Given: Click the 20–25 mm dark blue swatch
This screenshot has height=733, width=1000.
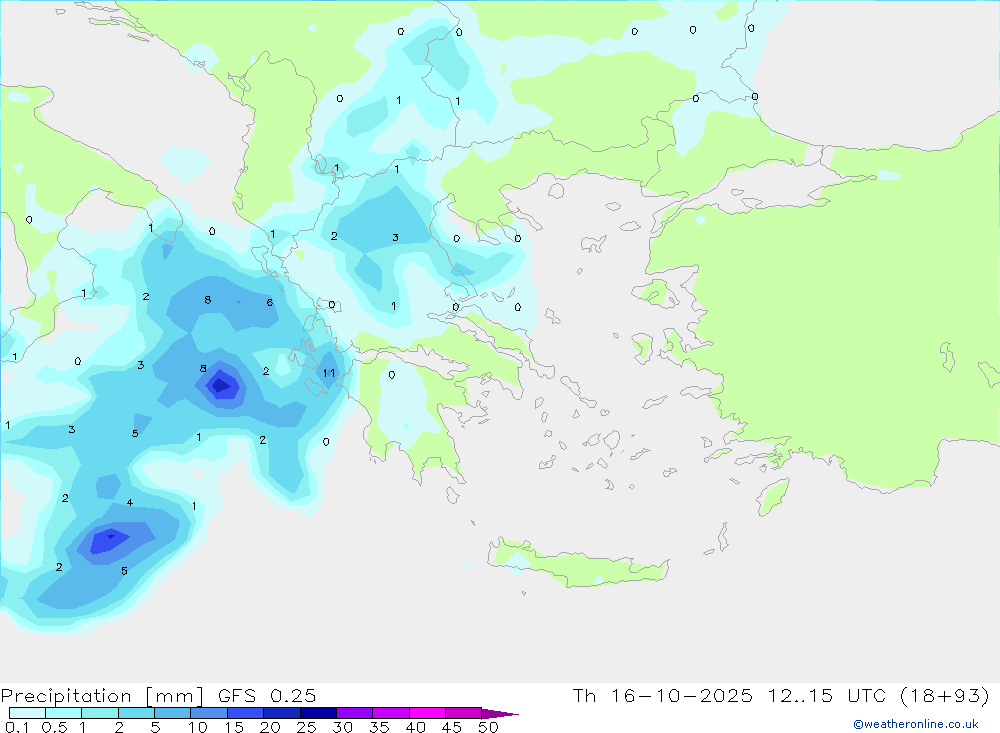Looking at the screenshot, I should 281,713.
